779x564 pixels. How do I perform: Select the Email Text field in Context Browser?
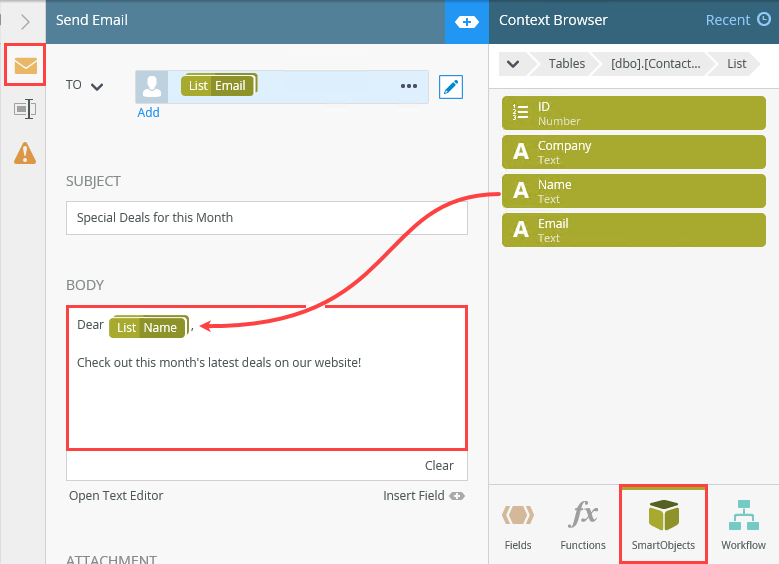[x=633, y=230]
